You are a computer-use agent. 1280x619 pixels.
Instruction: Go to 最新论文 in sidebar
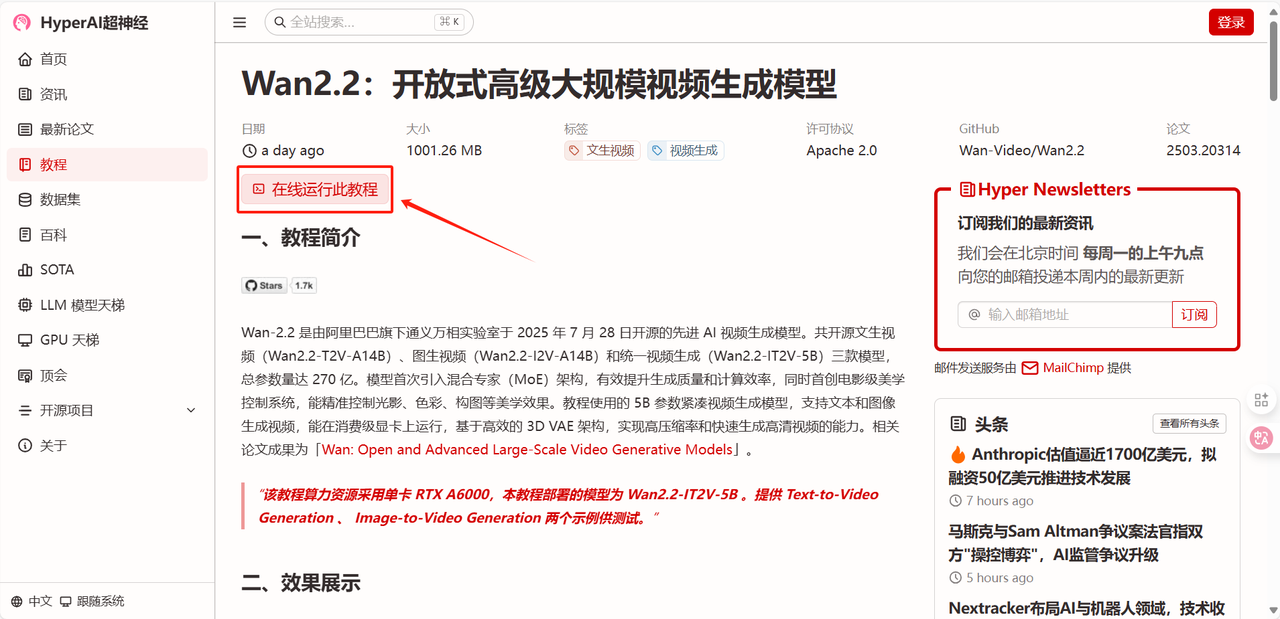click(66, 129)
